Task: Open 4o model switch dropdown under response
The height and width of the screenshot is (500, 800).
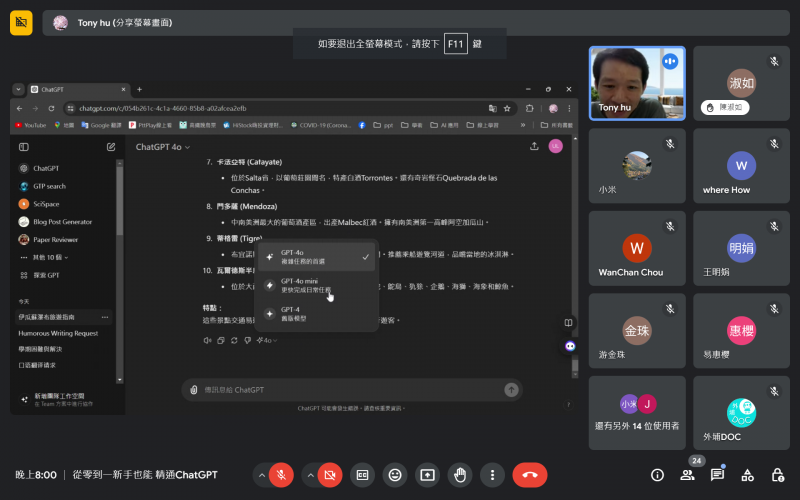Action: point(267,340)
